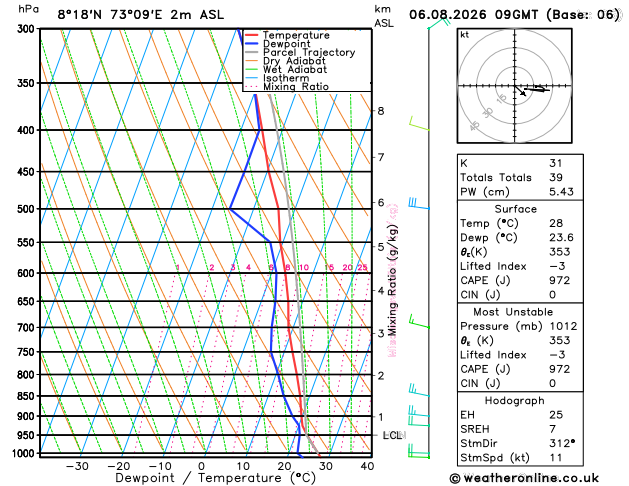Click the -20 temperature axis tick

(x=119, y=466)
